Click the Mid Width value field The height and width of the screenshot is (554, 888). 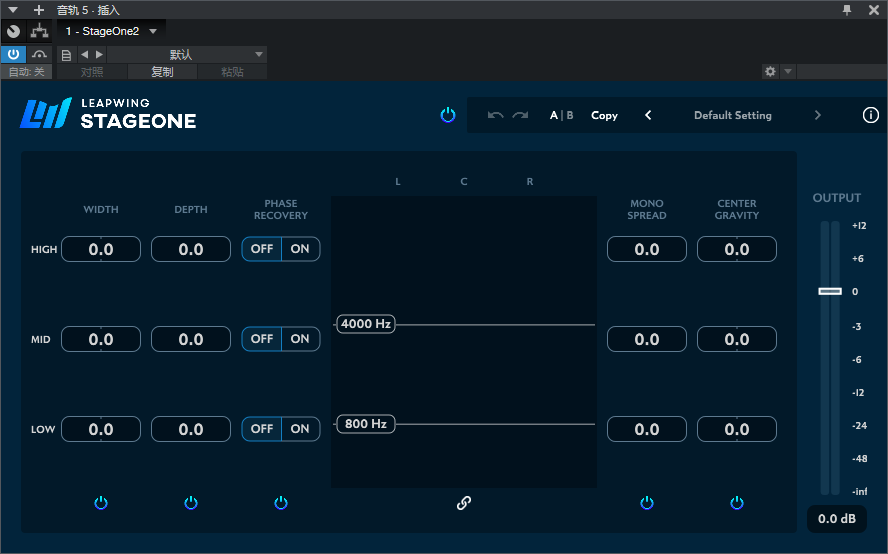click(101, 339)
